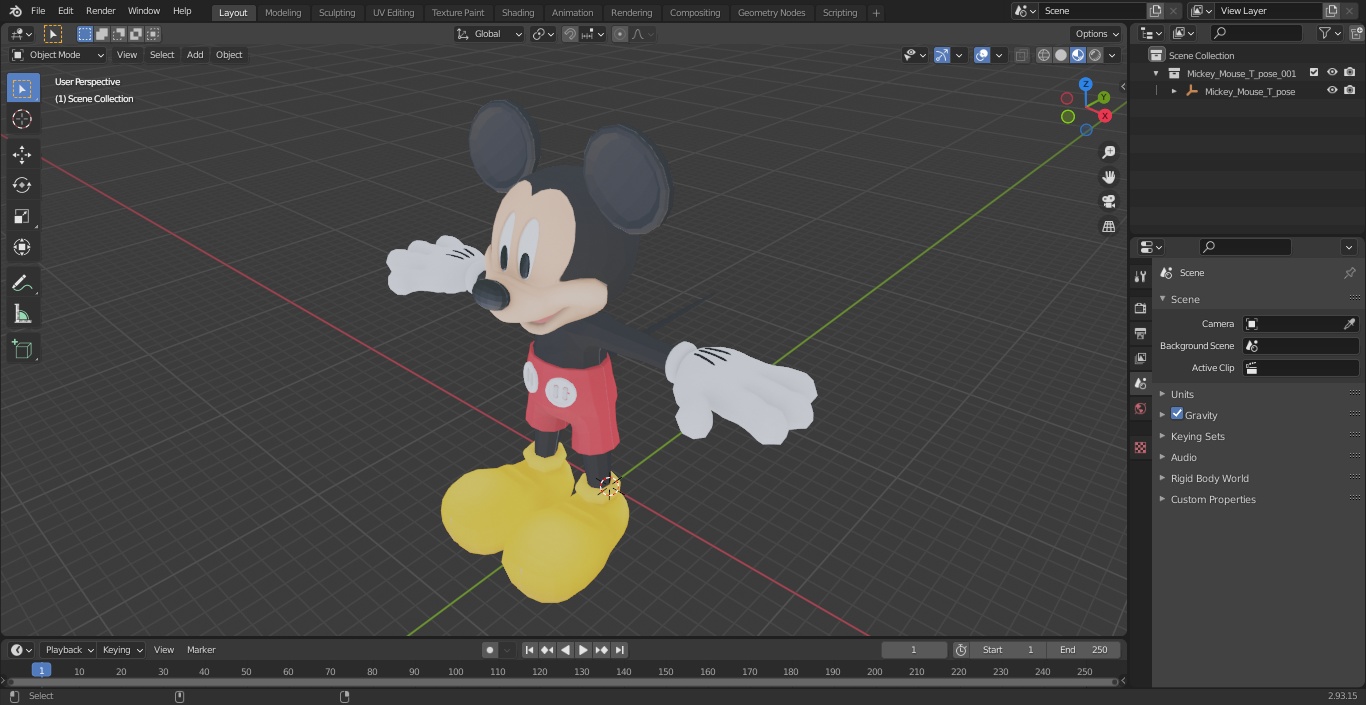Click the Active Clip field
Image resolution: width=1366 pixels, height=705 pixels.
1300,368
